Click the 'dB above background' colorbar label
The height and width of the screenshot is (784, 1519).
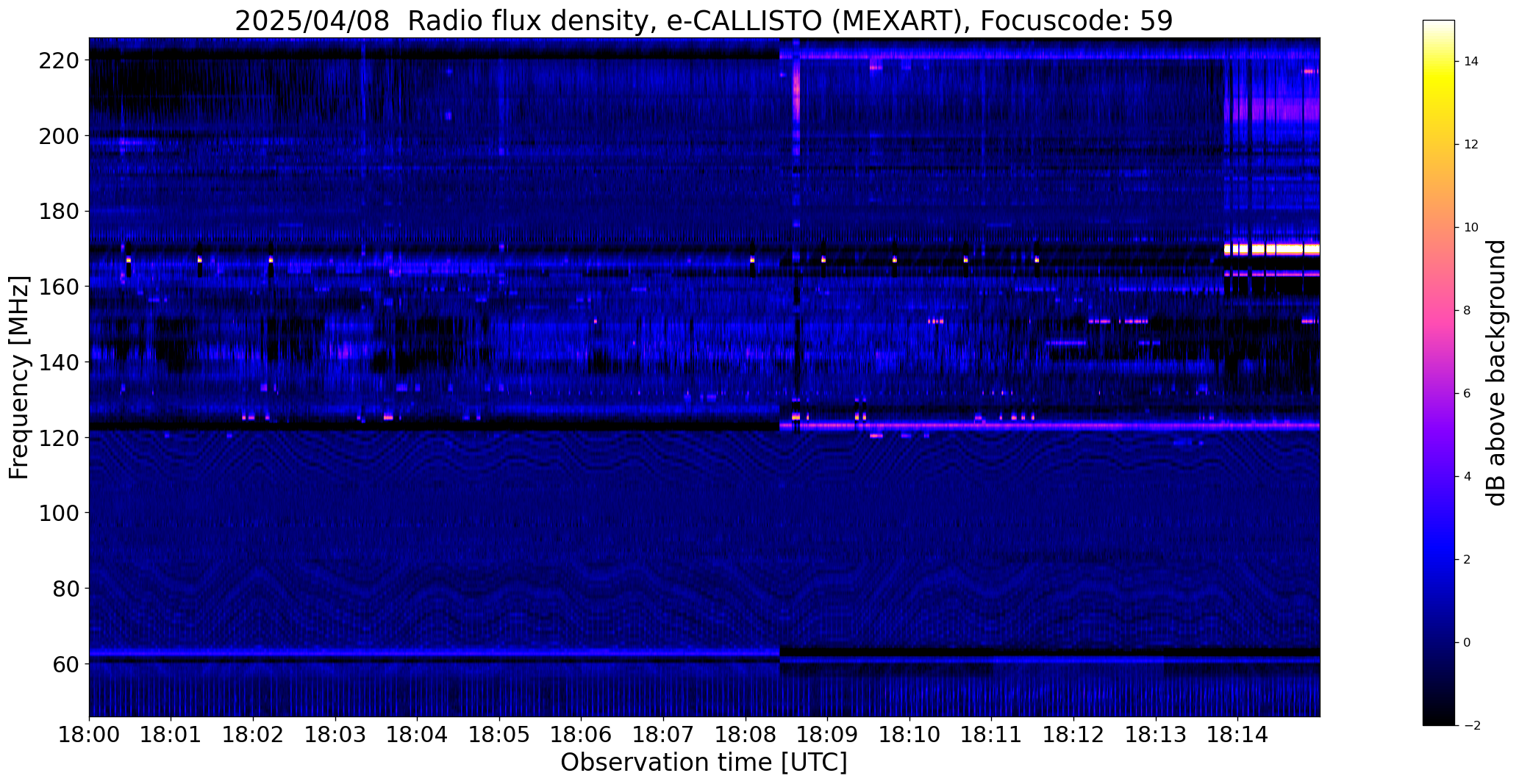[1497, 373]
